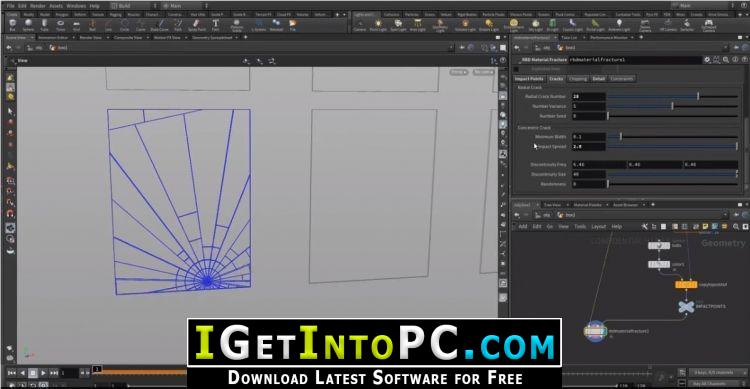Image resolution: width=750 pixels, height=389 pixels.
Task: Toggle the checkbox below RBD Material Fracture label
Action: 516,69
